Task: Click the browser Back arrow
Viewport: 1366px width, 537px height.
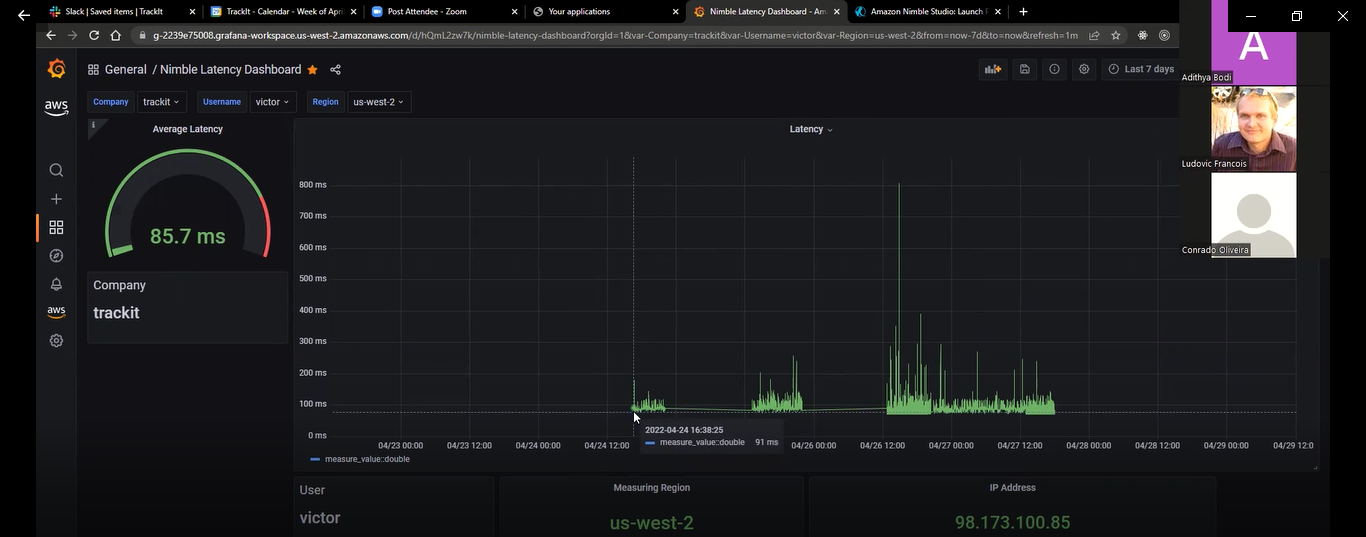Action: (x=51, y=35)
